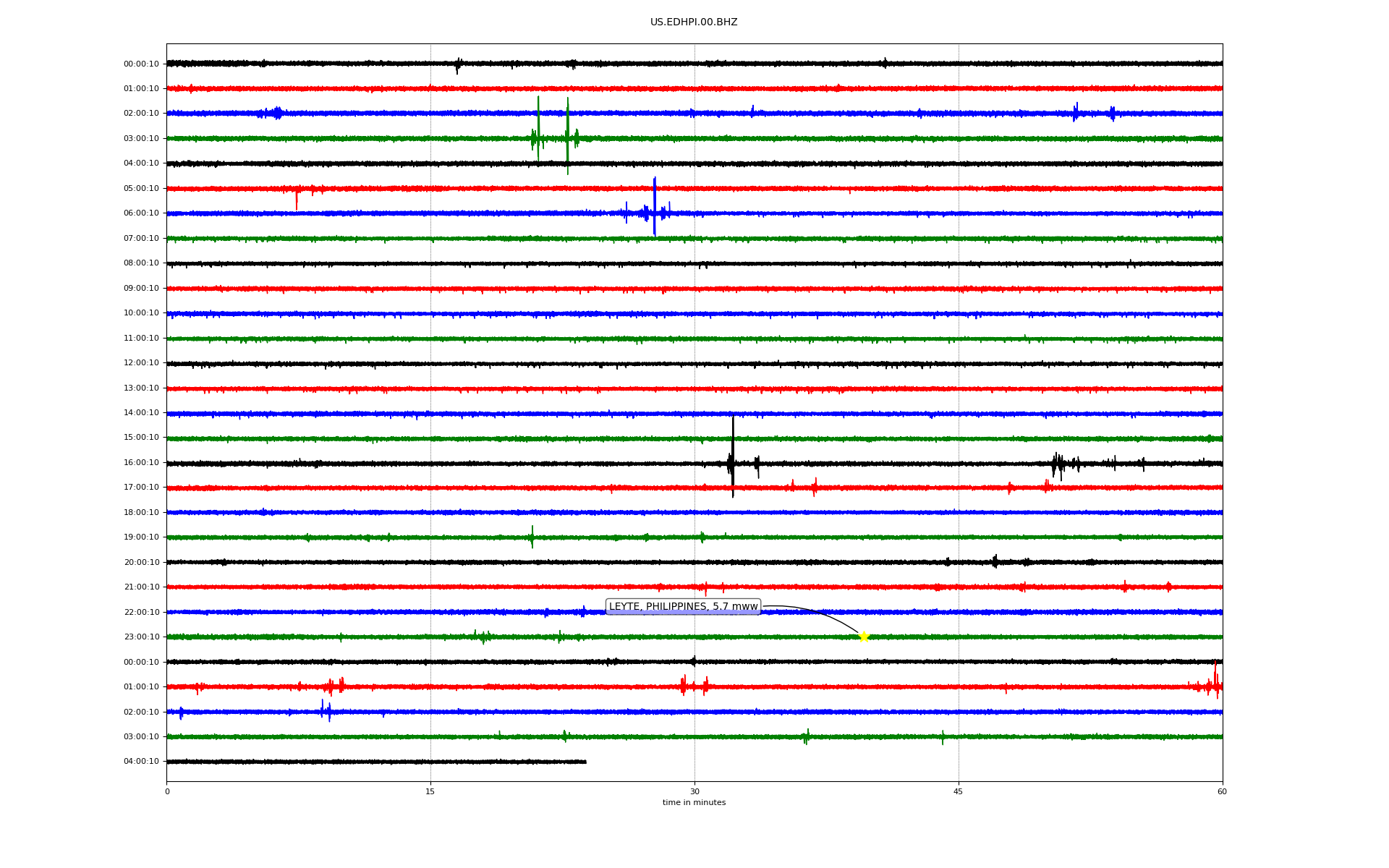The height and width of the screenshot is (868, 1389).
Task: Click the end of the last black trace
Action: (585, 762)
